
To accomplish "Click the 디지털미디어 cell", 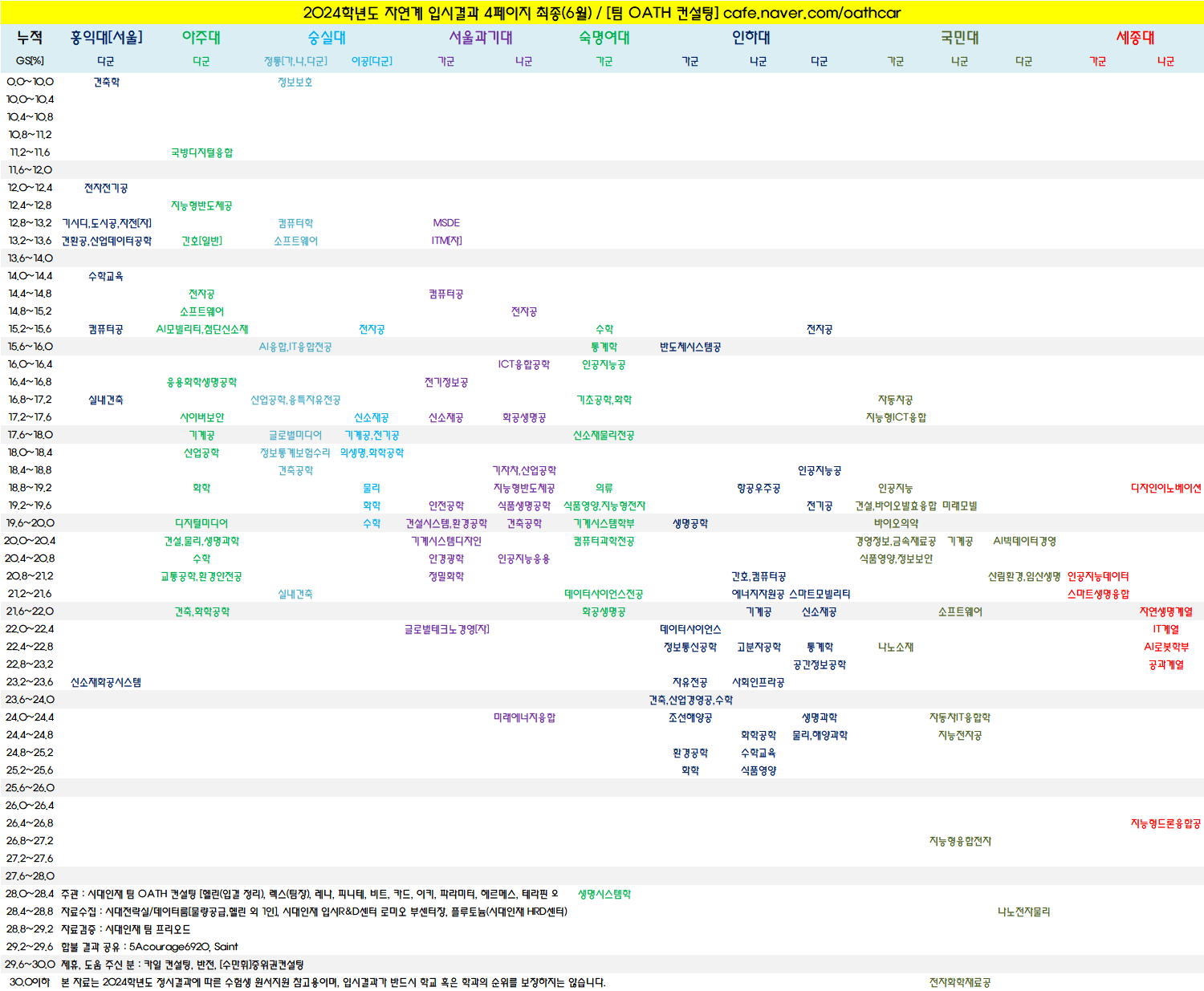I will [x=201, y=523].
